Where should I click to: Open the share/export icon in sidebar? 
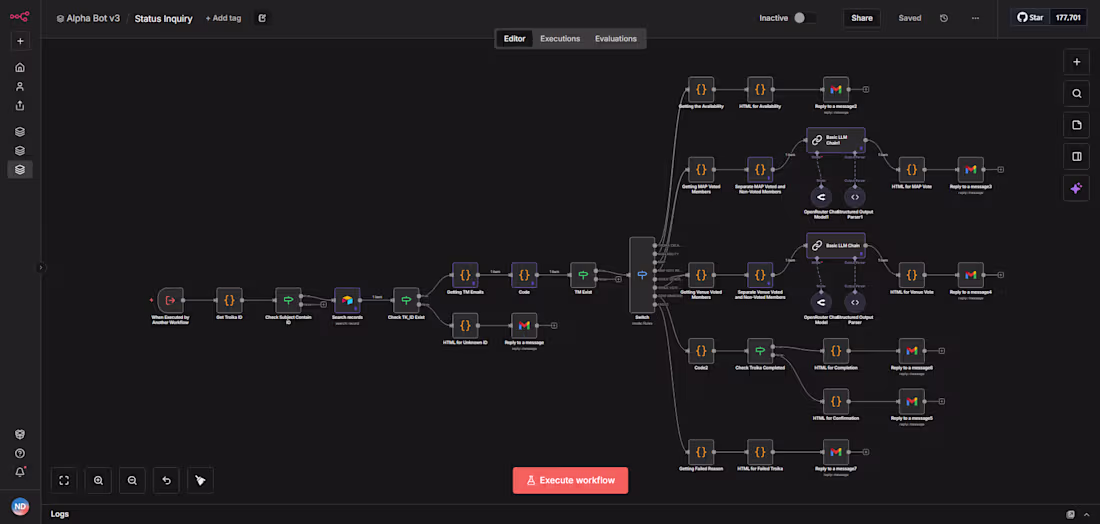20,105
